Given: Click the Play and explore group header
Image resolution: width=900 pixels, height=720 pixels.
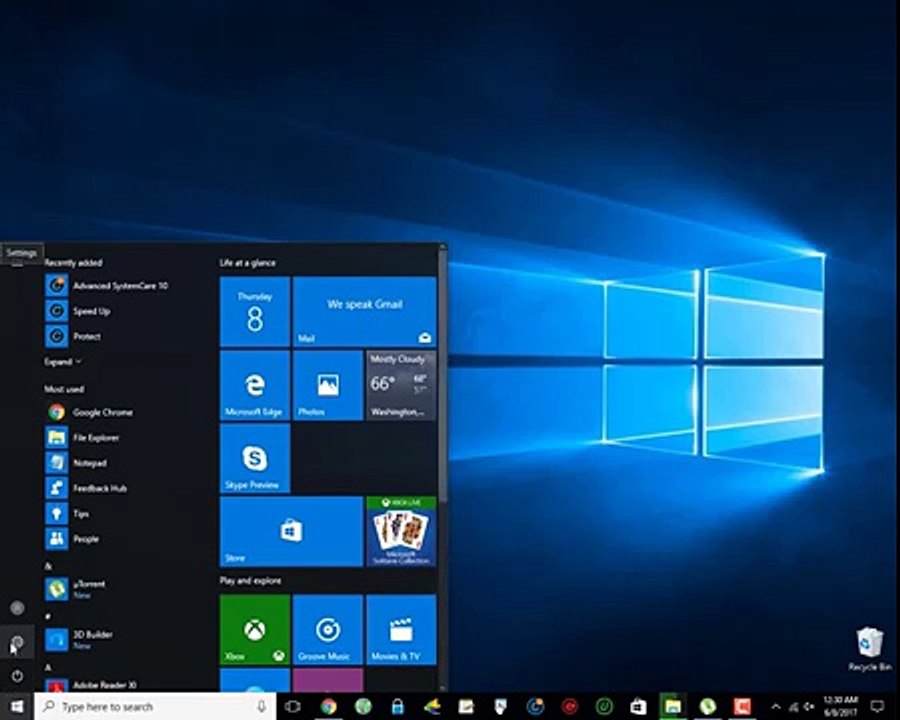Looking at the screenshot, I should point(250,581).
